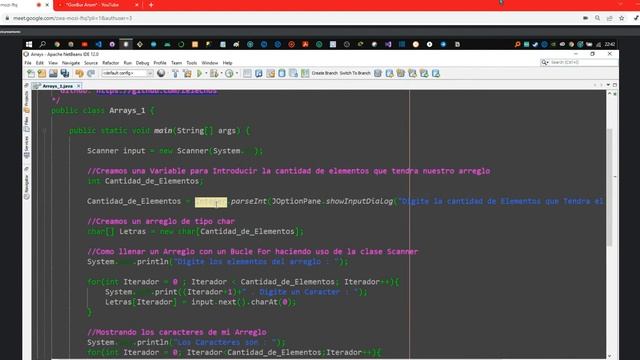Open the Team menu
Viewport: 640px width, 360px height.
tap(176, 63)
